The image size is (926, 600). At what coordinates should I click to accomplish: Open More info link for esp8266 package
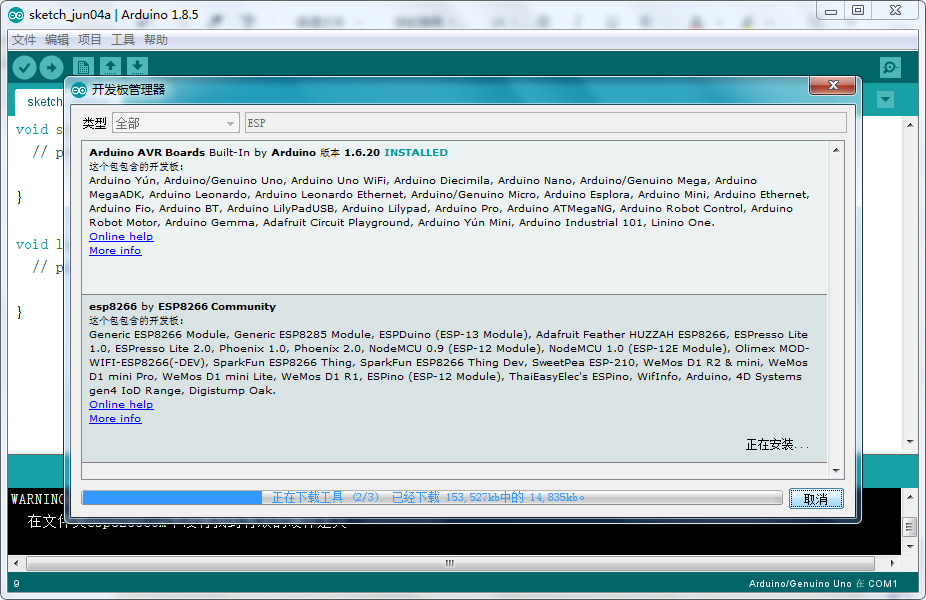[115, 419]
